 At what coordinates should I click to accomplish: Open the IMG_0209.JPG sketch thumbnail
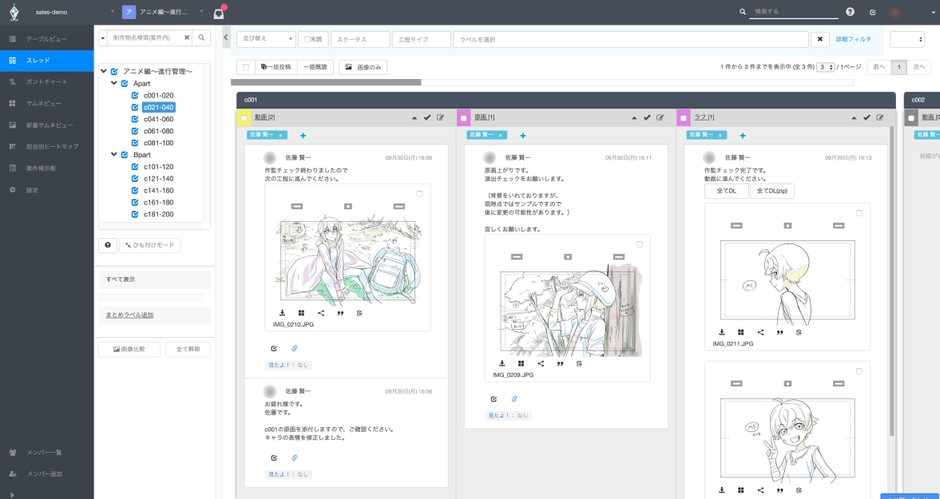(x=568, y=303)
